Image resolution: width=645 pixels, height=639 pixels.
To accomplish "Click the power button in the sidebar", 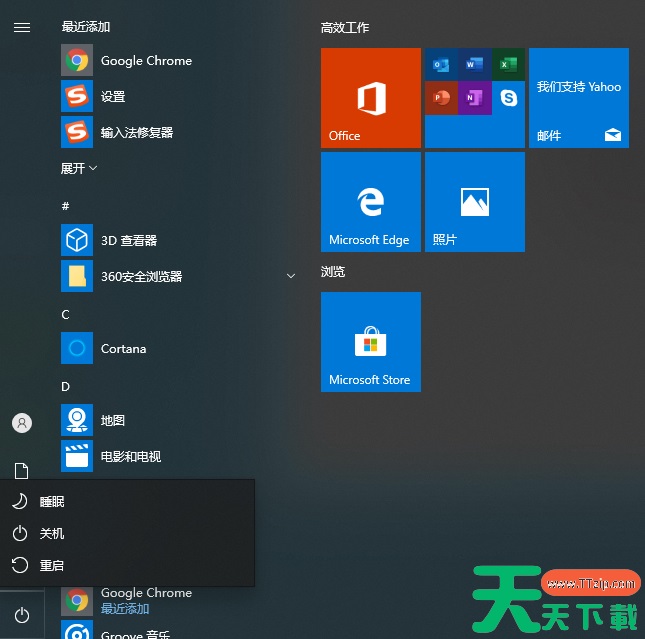I will coord(21,616).
